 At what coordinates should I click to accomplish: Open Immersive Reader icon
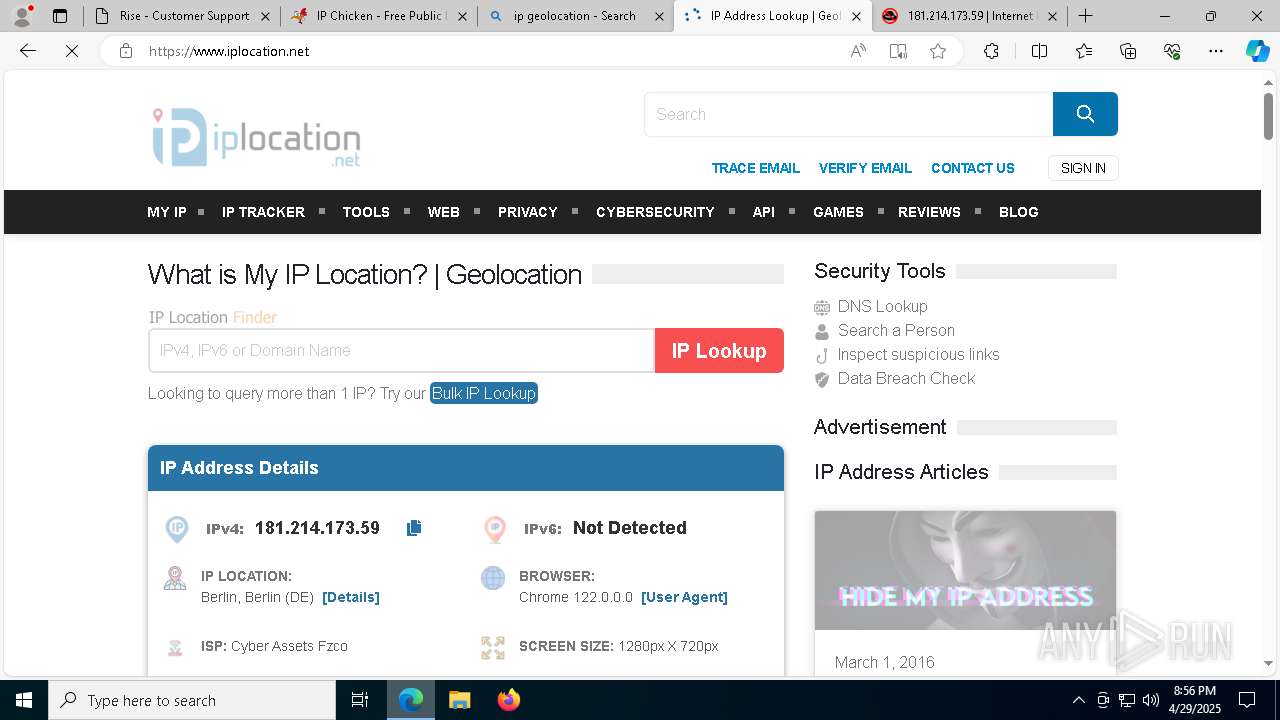point(898,51)
